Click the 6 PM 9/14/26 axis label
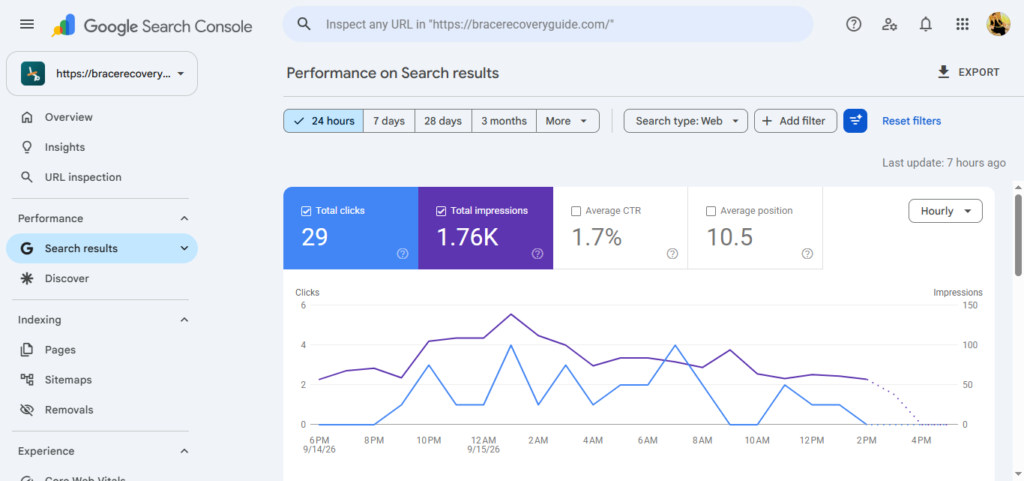The image size is (1024, 481). [x=320, y=445]
